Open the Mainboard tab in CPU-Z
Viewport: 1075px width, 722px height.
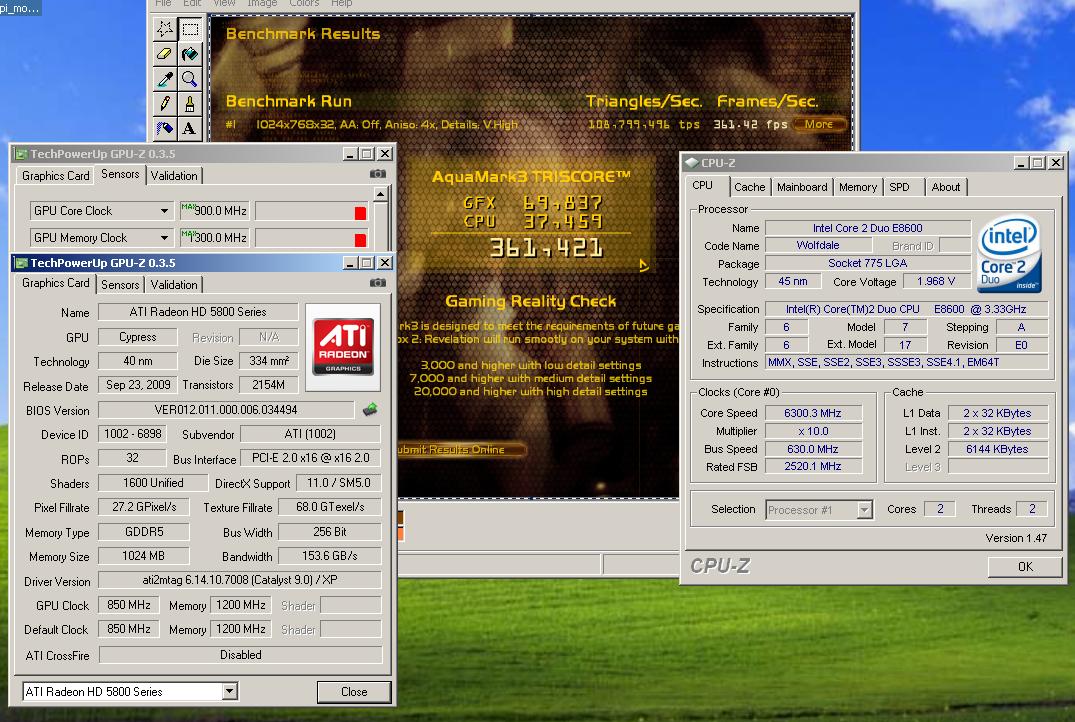802,186
